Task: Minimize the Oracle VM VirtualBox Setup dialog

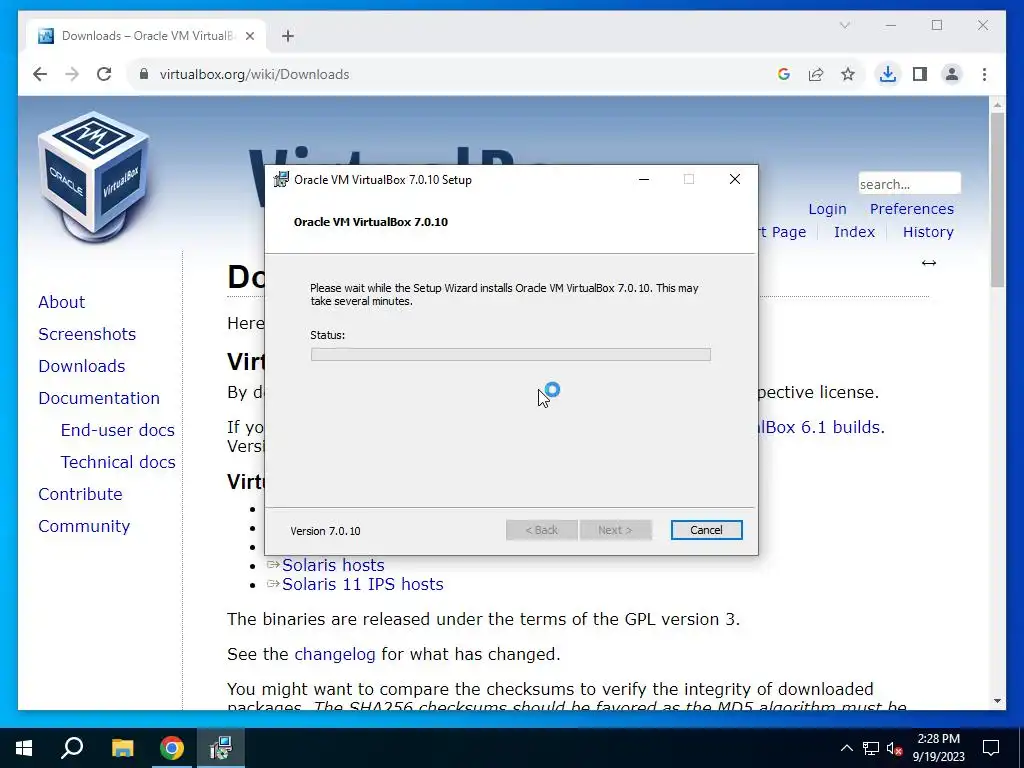Action: coord(644,180)
